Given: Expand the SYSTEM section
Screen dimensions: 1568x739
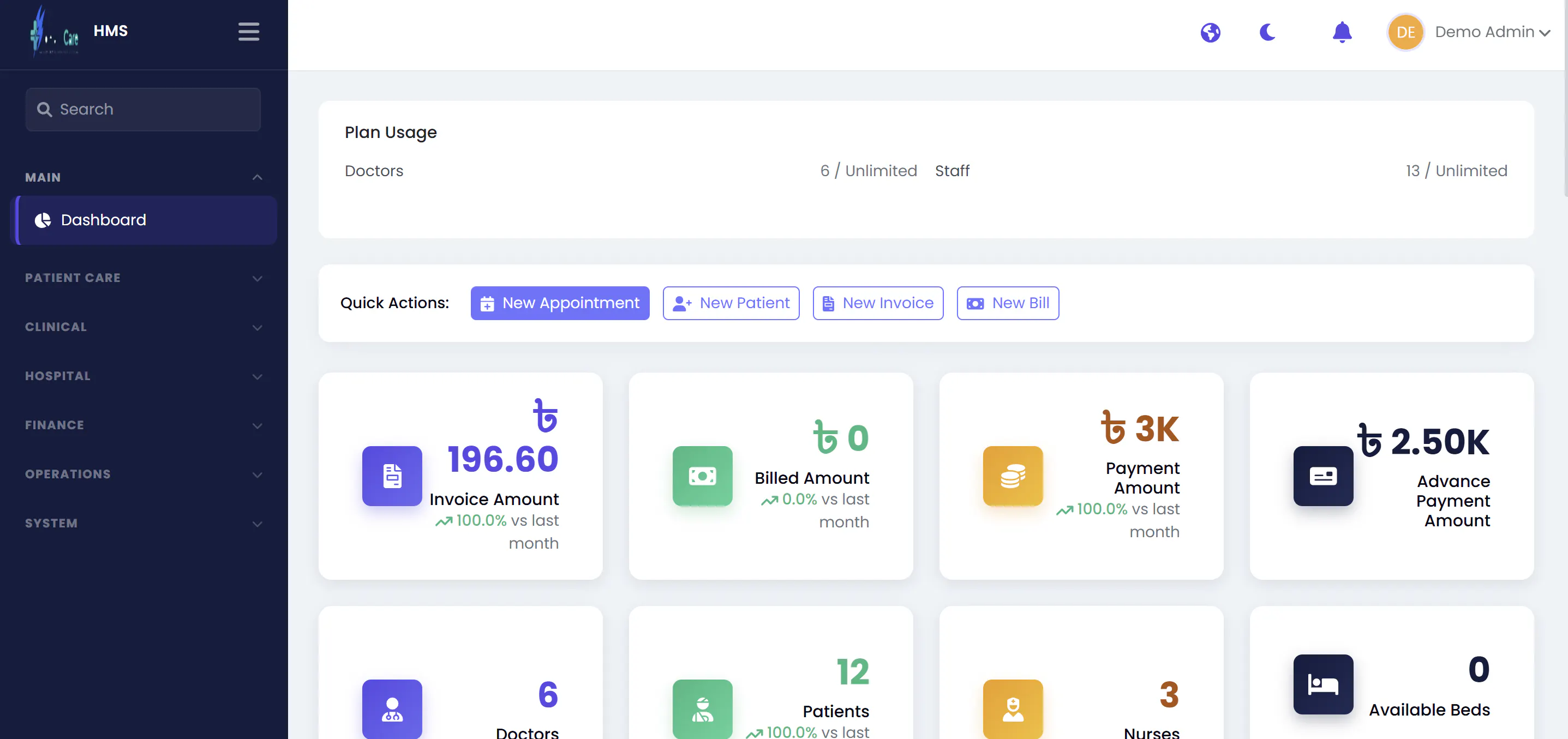Looking at the screenshot, I should click(143, 524).
